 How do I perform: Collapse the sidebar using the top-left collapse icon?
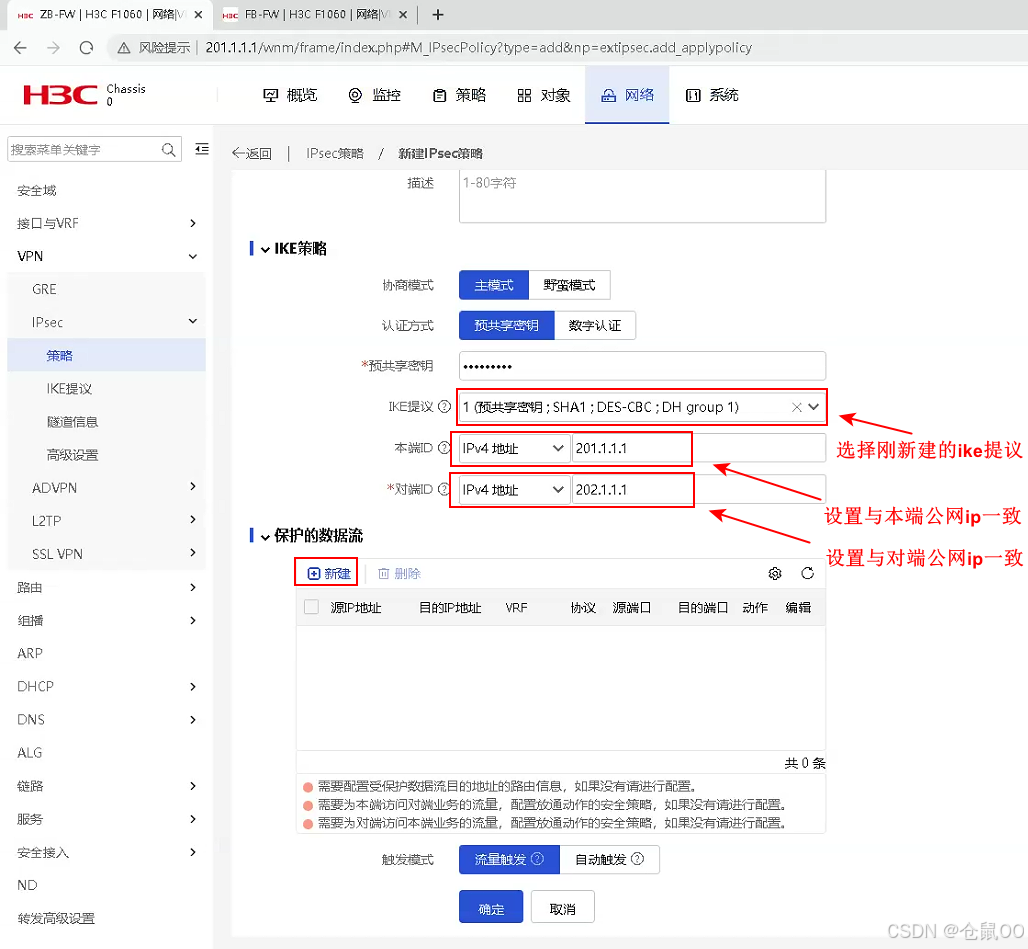[201, 147]
